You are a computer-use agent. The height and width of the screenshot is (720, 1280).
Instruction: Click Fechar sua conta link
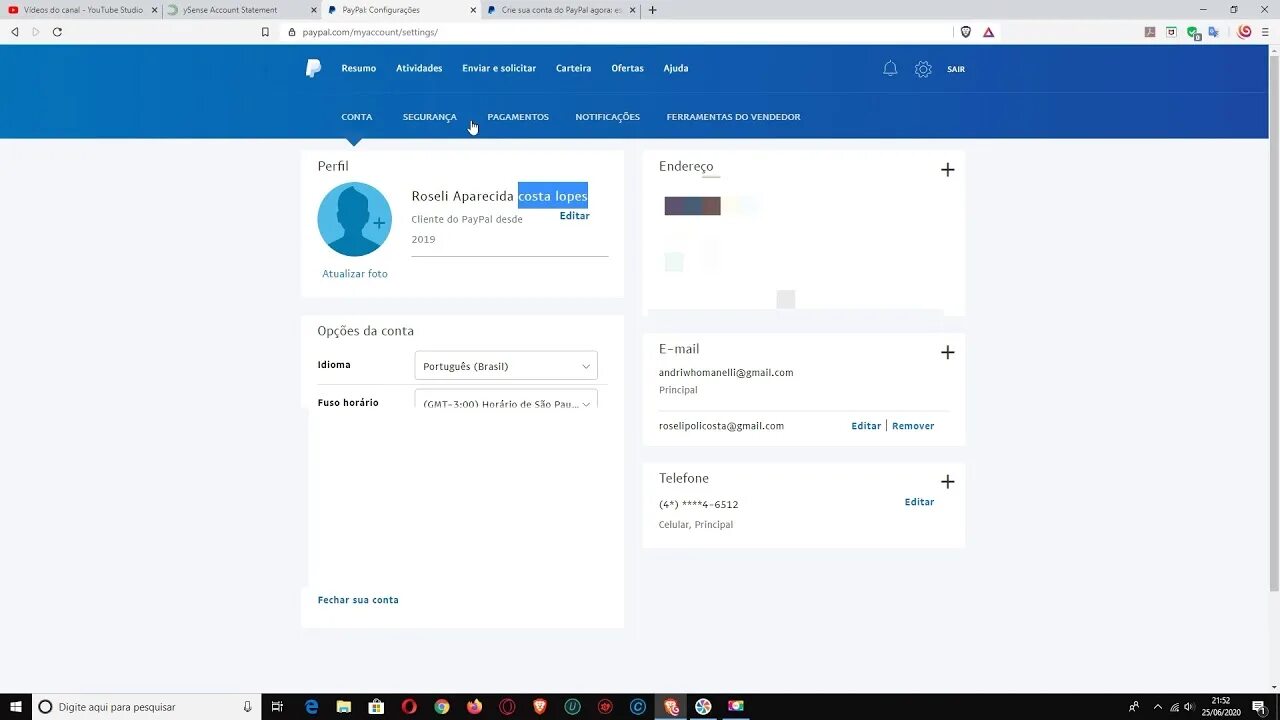(x=358, y=600)
